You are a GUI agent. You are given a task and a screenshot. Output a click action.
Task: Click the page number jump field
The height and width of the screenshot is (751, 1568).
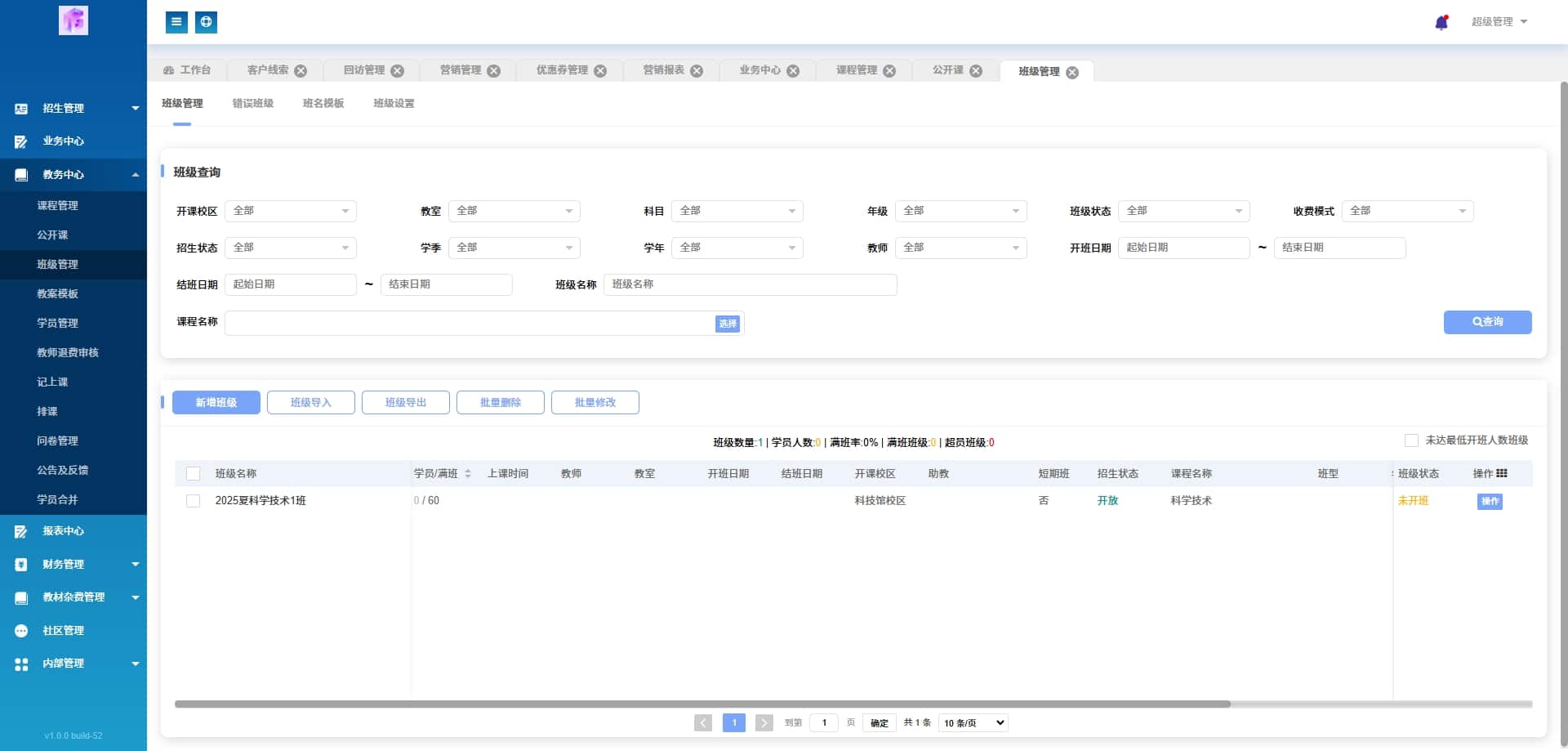click(824, 722)
